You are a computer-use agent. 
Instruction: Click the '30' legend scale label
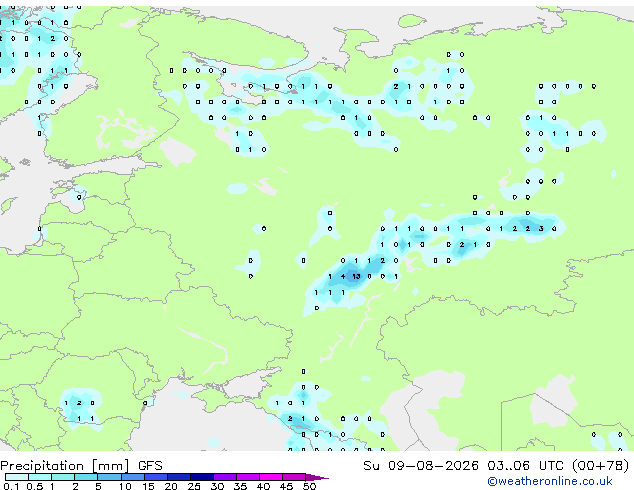(217, 486)
